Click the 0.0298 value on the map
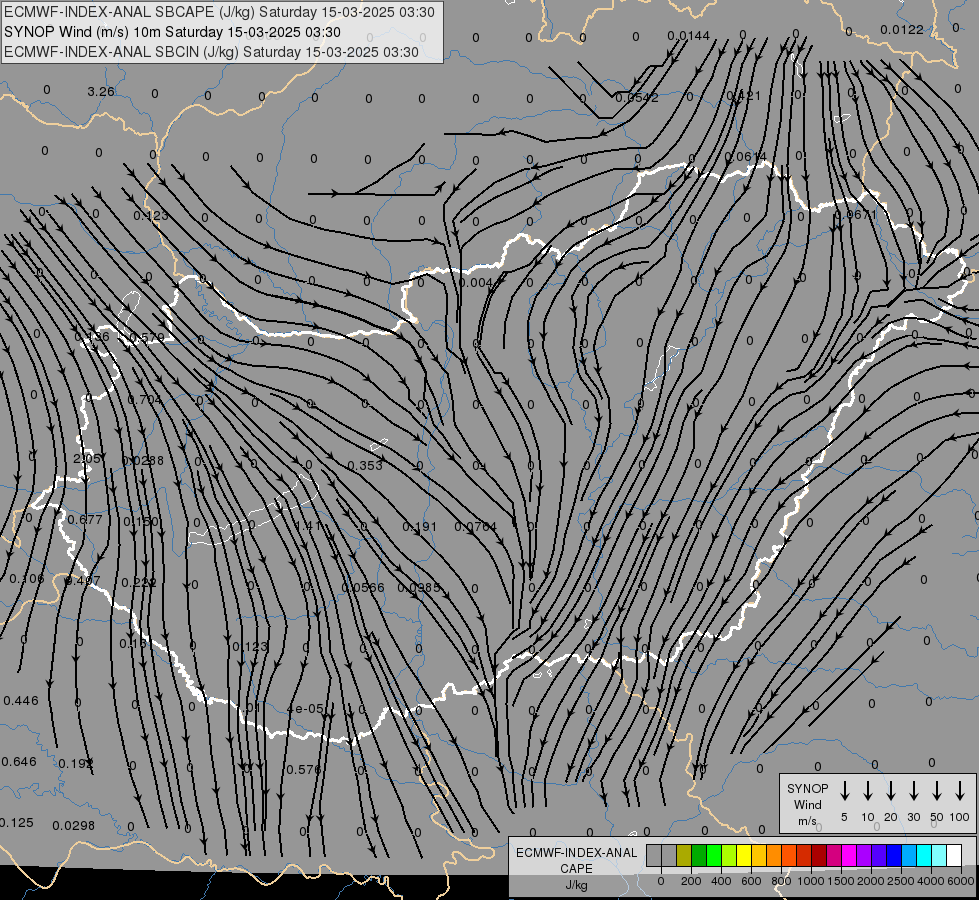 [74, 826]
